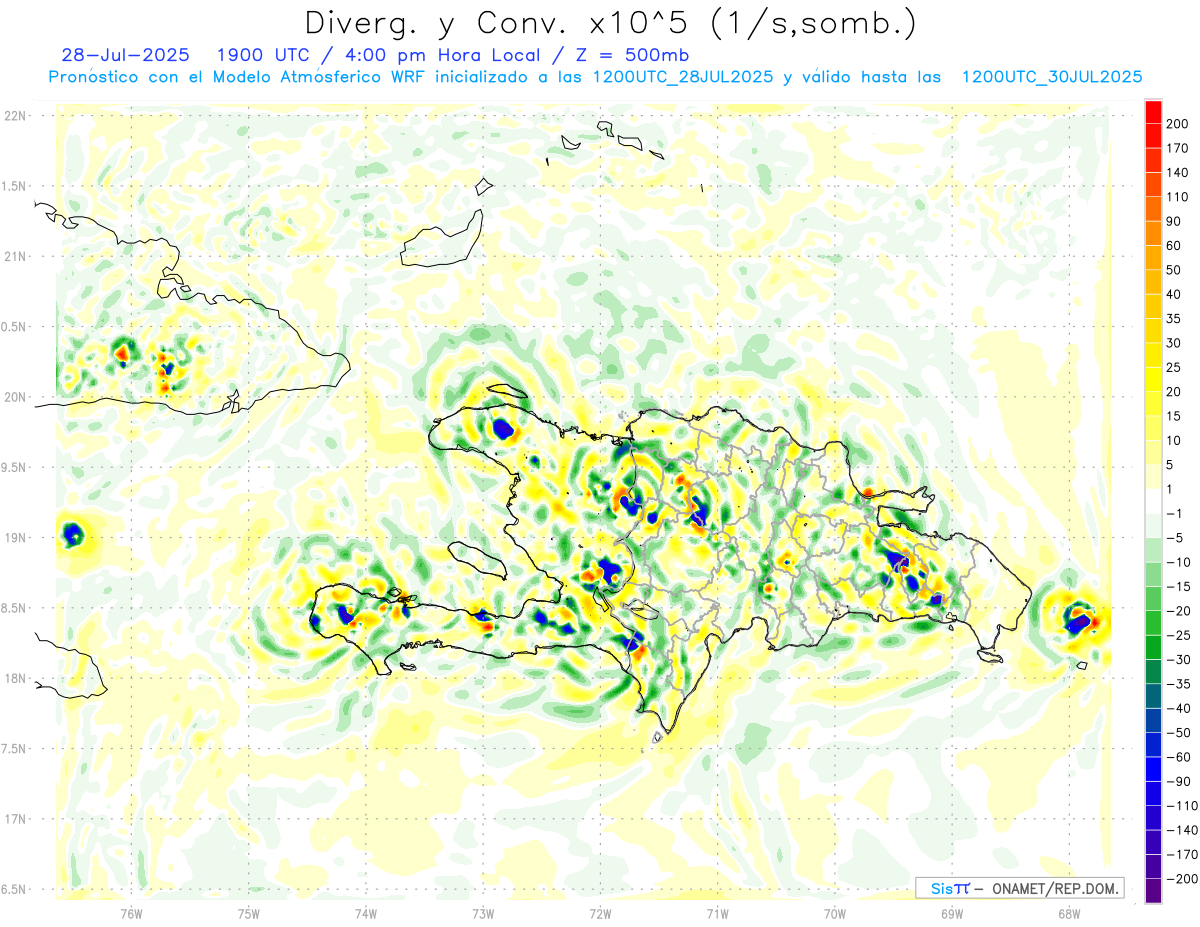Viewport: 1200px width, 927px height.
Task: Click the white legend band between 1 and −1
Action: point(1152,502)
